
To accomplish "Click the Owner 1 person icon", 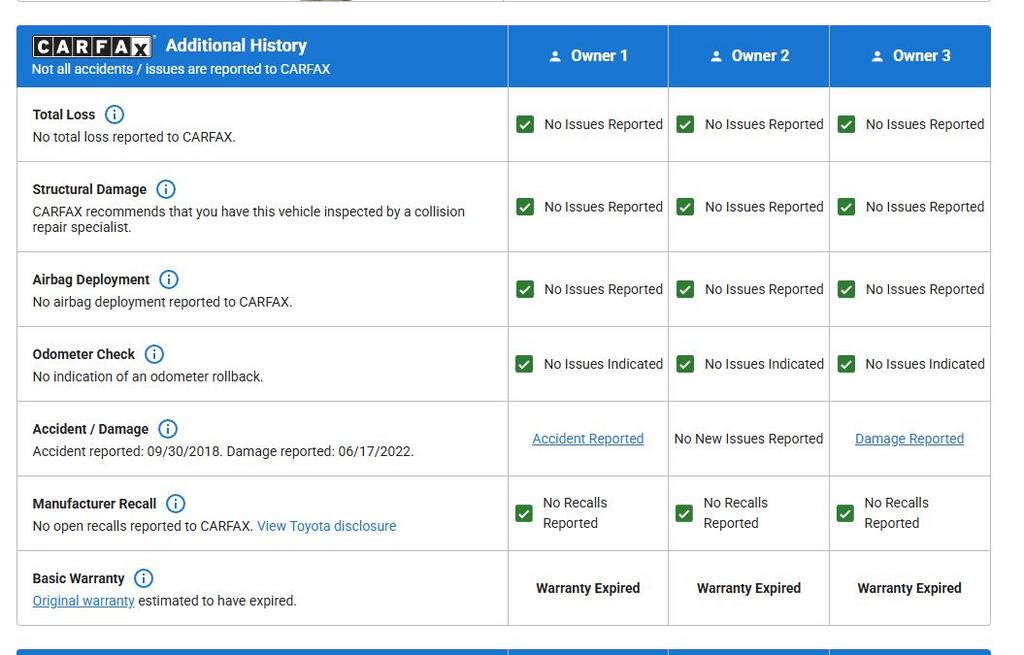I will coord(555,57).
